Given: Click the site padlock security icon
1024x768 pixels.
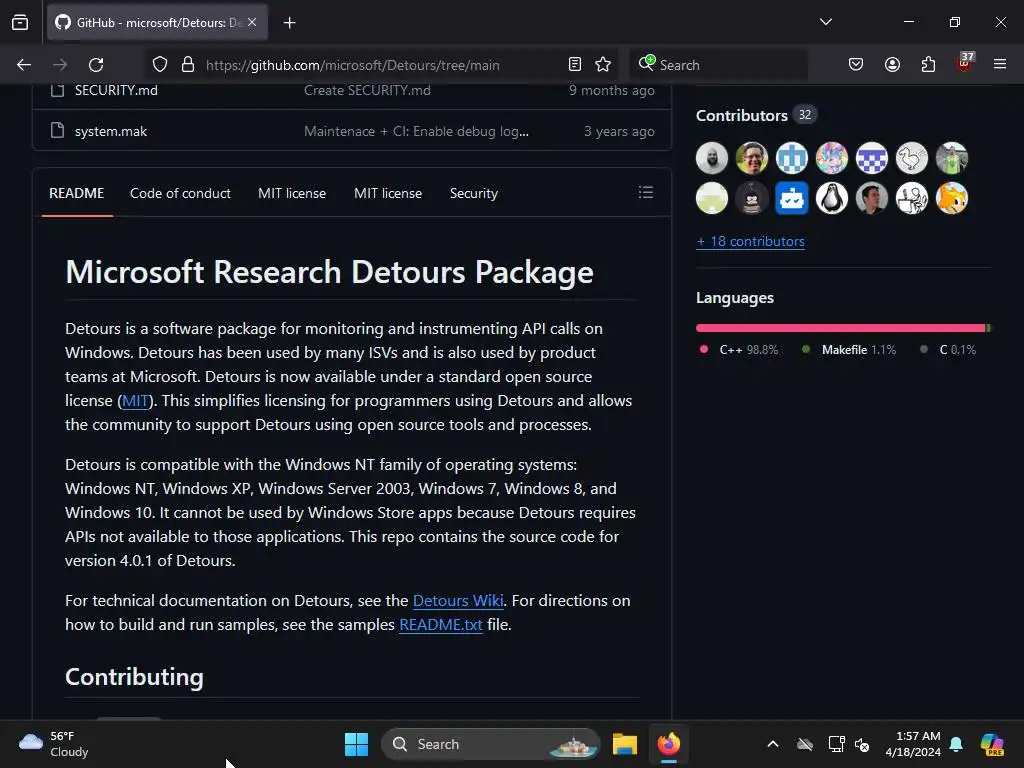Looking at the screenshot, I should pos(188,65).
